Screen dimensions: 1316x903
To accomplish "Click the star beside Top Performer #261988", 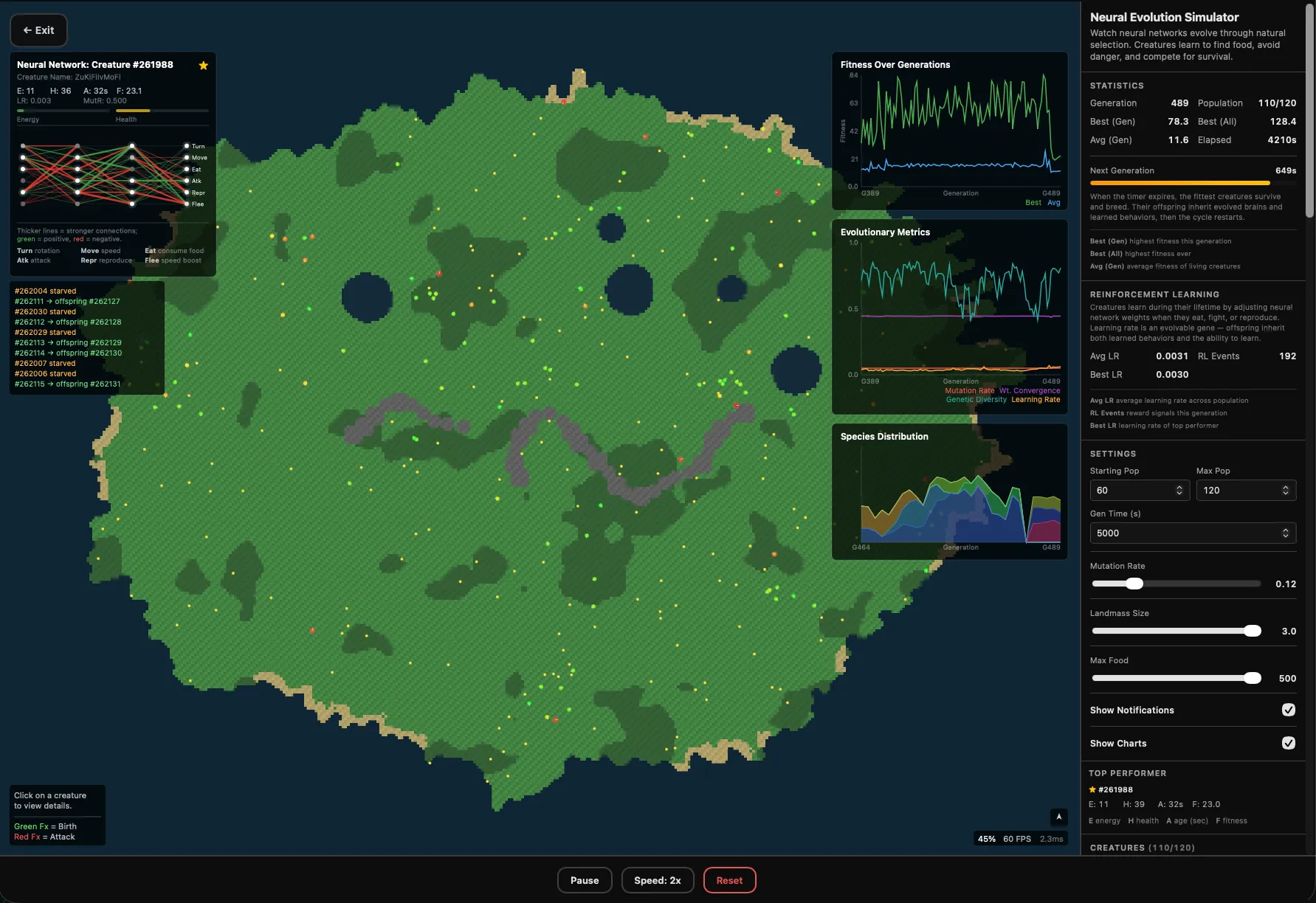I will (x=1092, y=789).
